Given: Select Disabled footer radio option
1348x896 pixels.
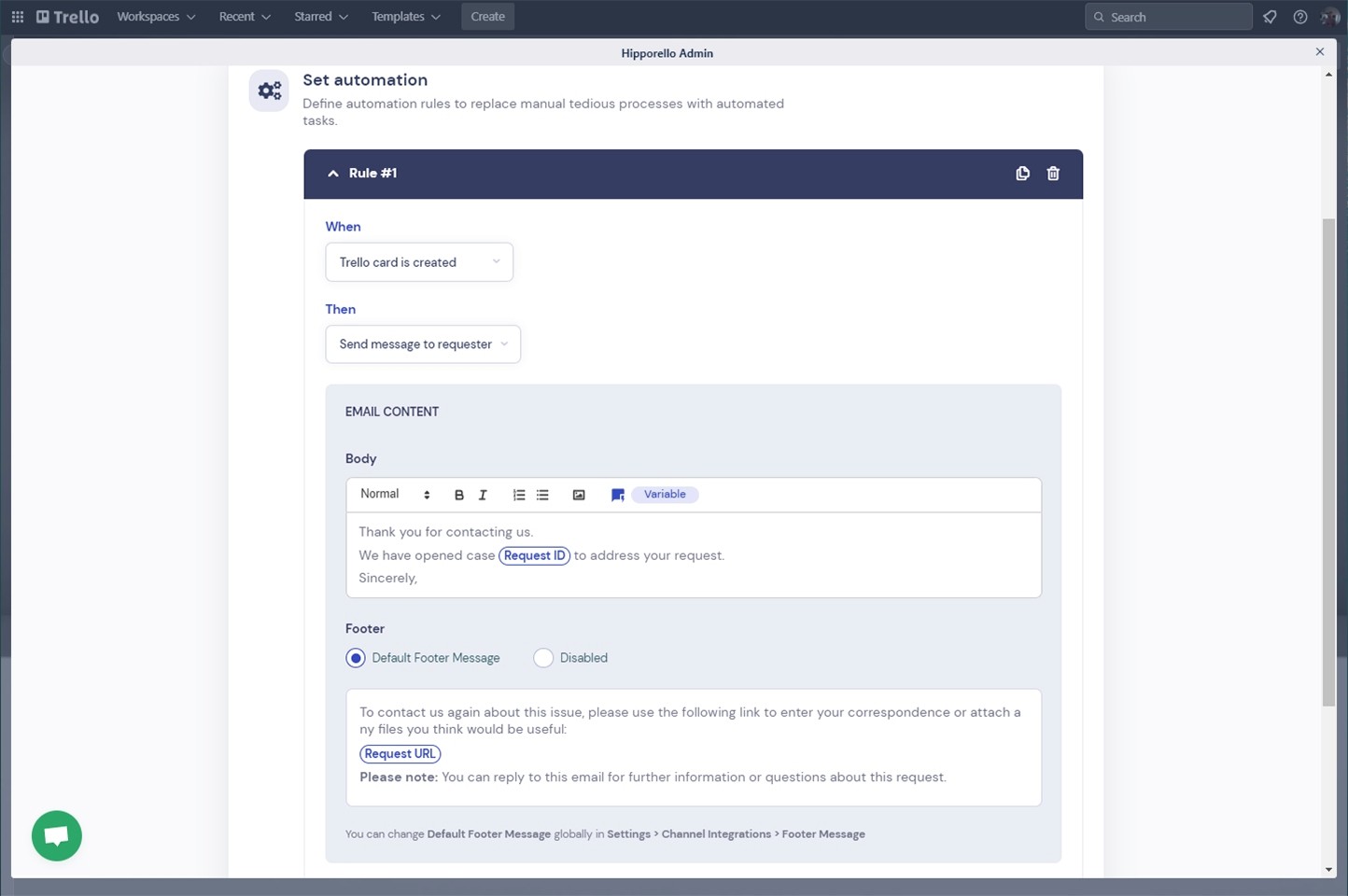Looking at the screenshot, I should pyautogui.click(x=543, y=658).
